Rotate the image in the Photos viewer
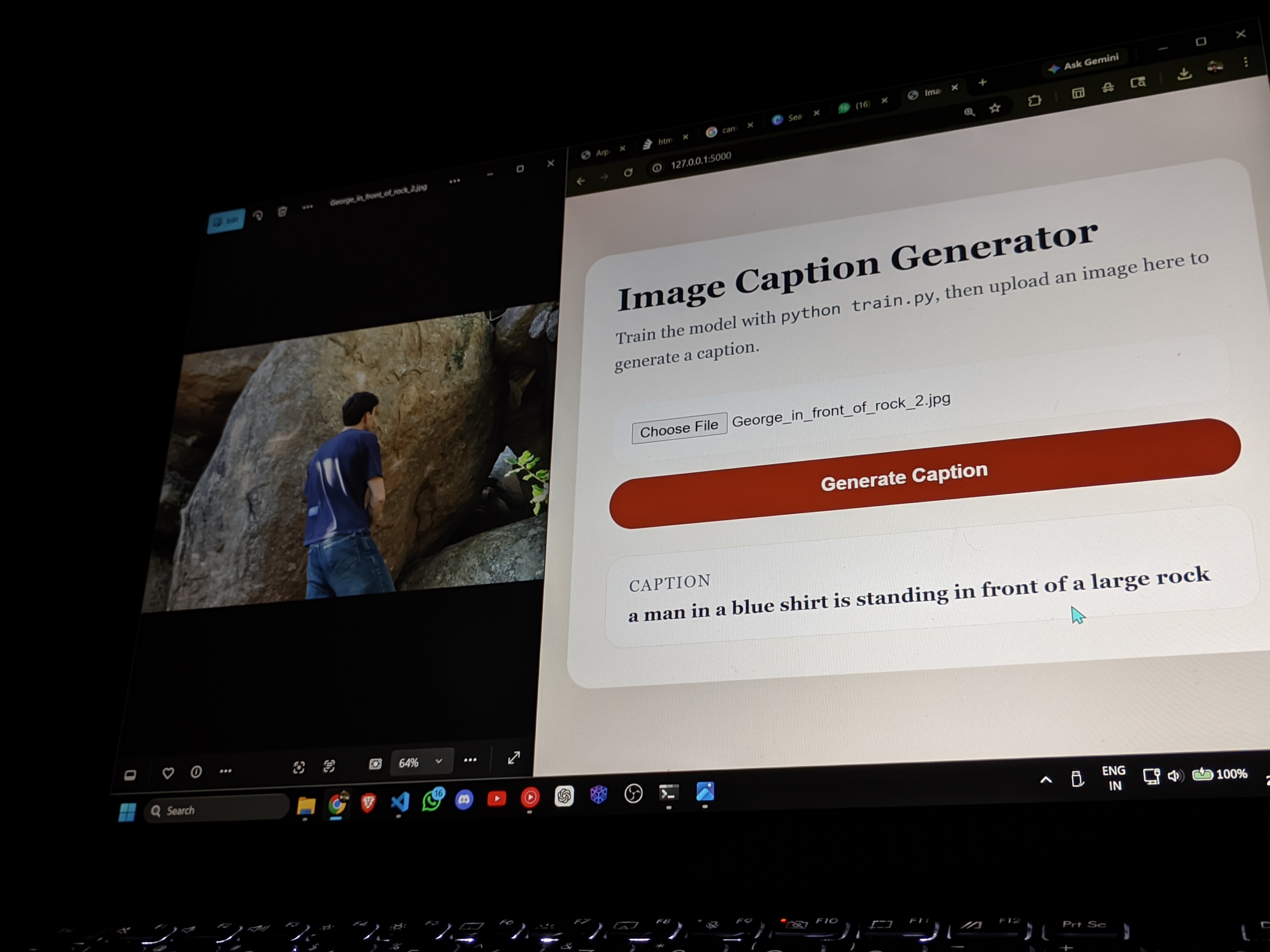The width and height of the screenshot is (1270, 952). click(x=257, y=215)
